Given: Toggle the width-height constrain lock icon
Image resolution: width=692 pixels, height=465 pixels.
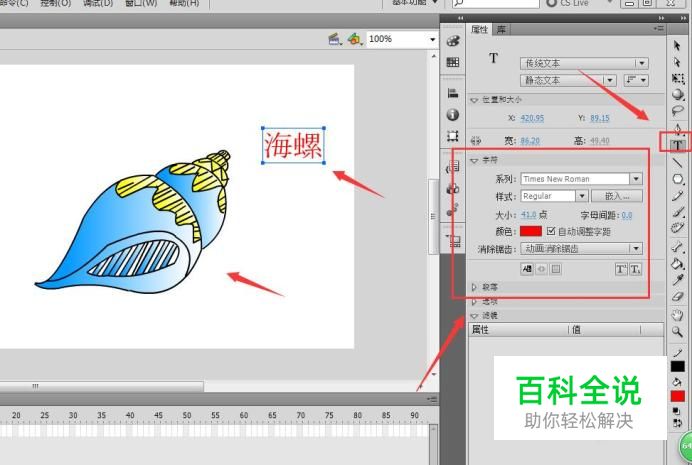Looking at the screenshot, I should tap(476, 141).
